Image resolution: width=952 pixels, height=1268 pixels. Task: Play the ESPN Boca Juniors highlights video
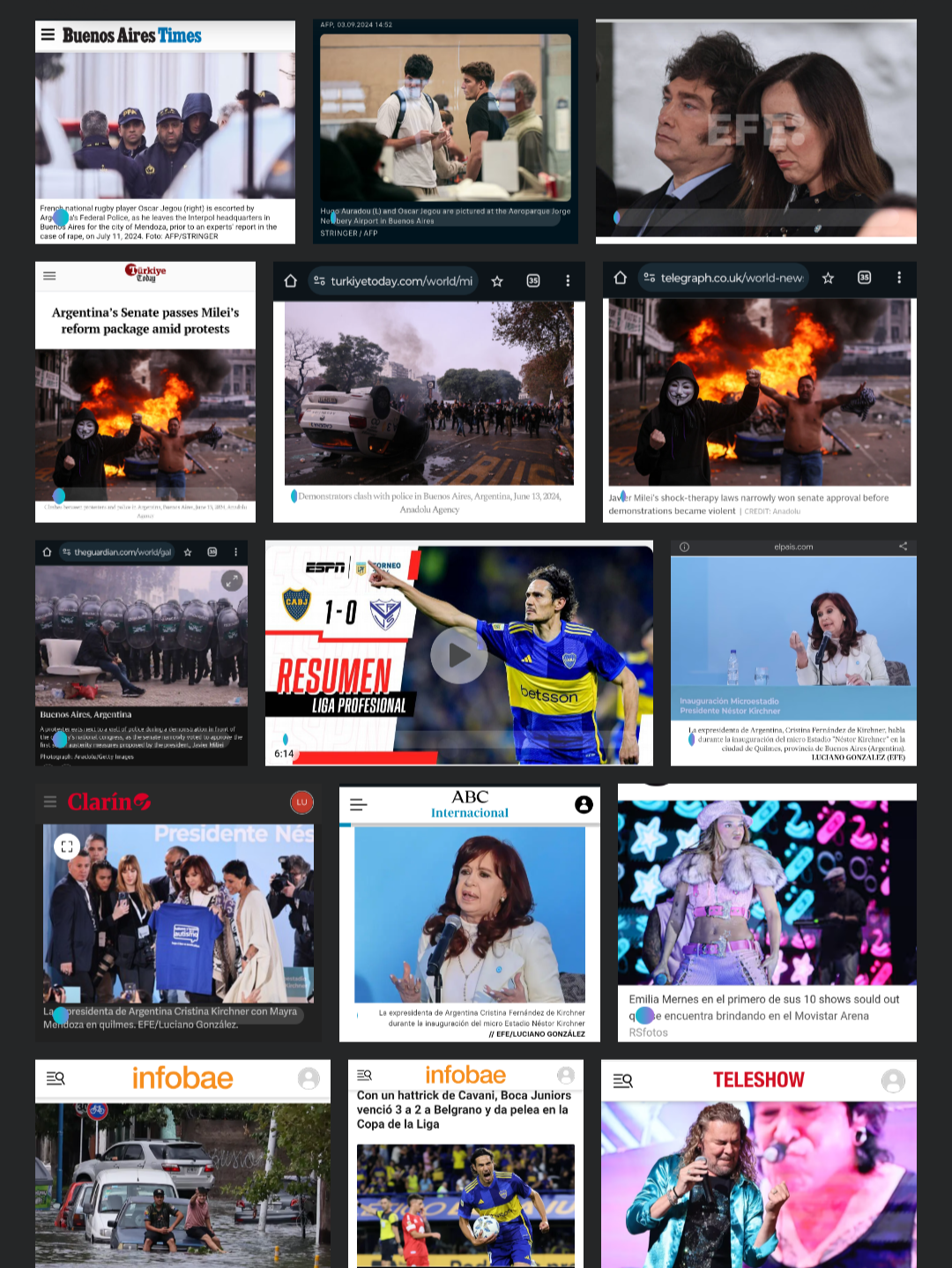coord(457,655)
